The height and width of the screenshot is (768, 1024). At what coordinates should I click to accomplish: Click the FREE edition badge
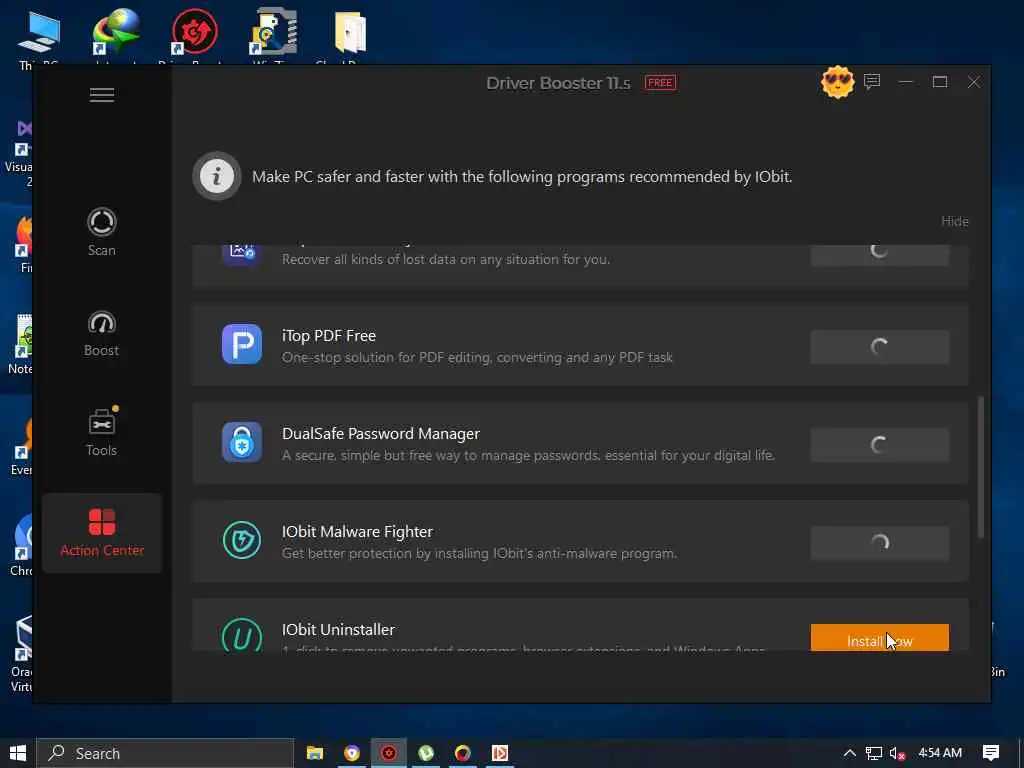point(660,82)
